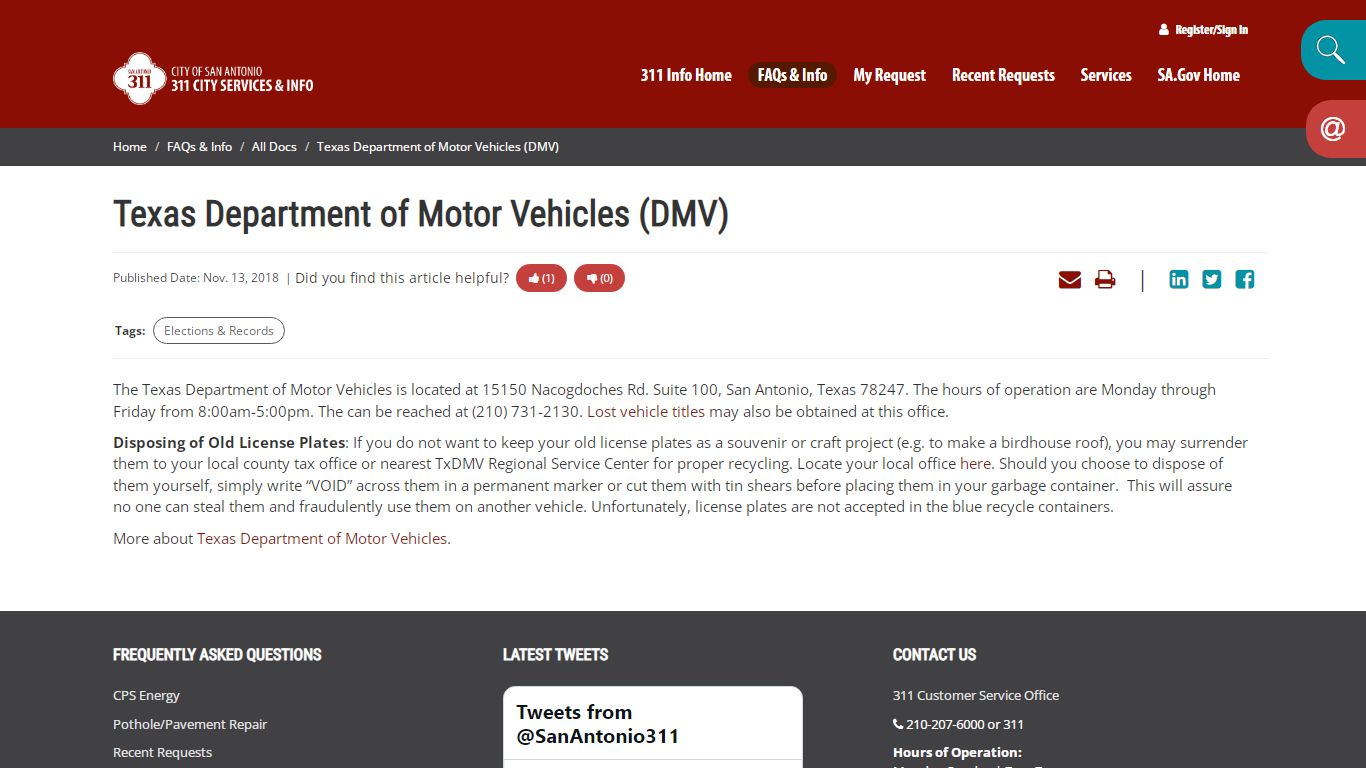Click the red @ contact tab
The height and width of the screenshot is (768, 1366).
[x=1333, y=129]
